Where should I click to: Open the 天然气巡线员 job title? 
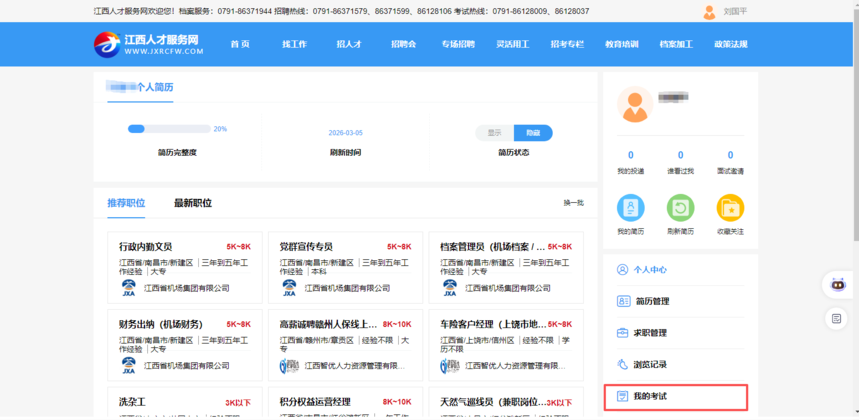(x=493, y=402)
